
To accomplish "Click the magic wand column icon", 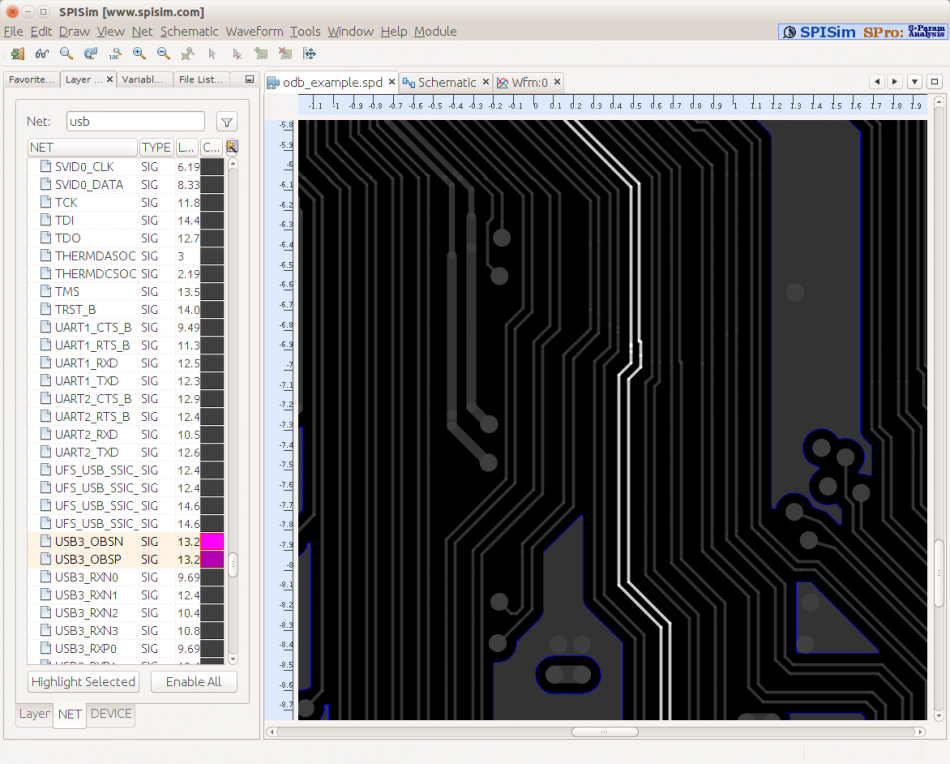I will (x=232, y=148).
